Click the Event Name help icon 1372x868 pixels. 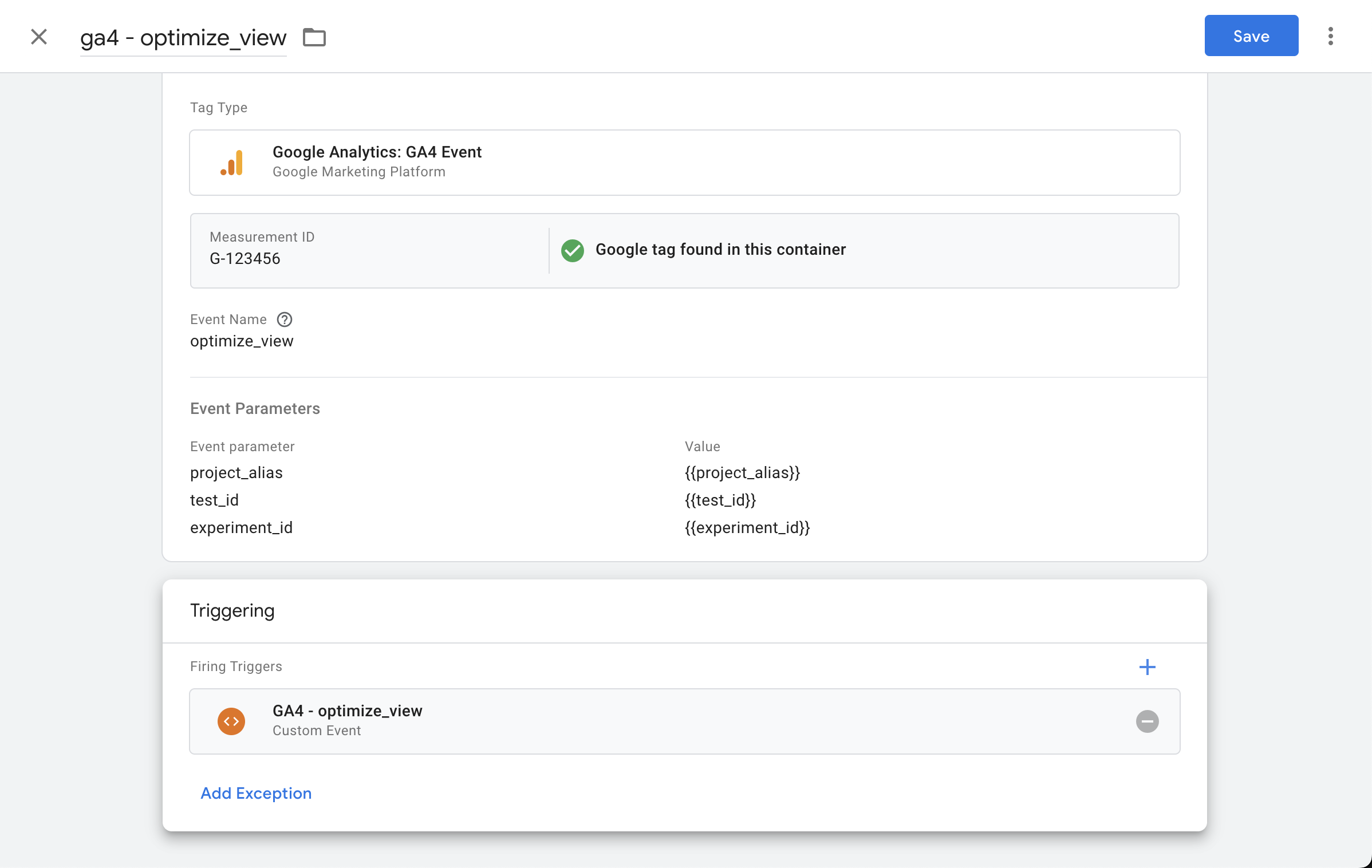tap(285, 319)
